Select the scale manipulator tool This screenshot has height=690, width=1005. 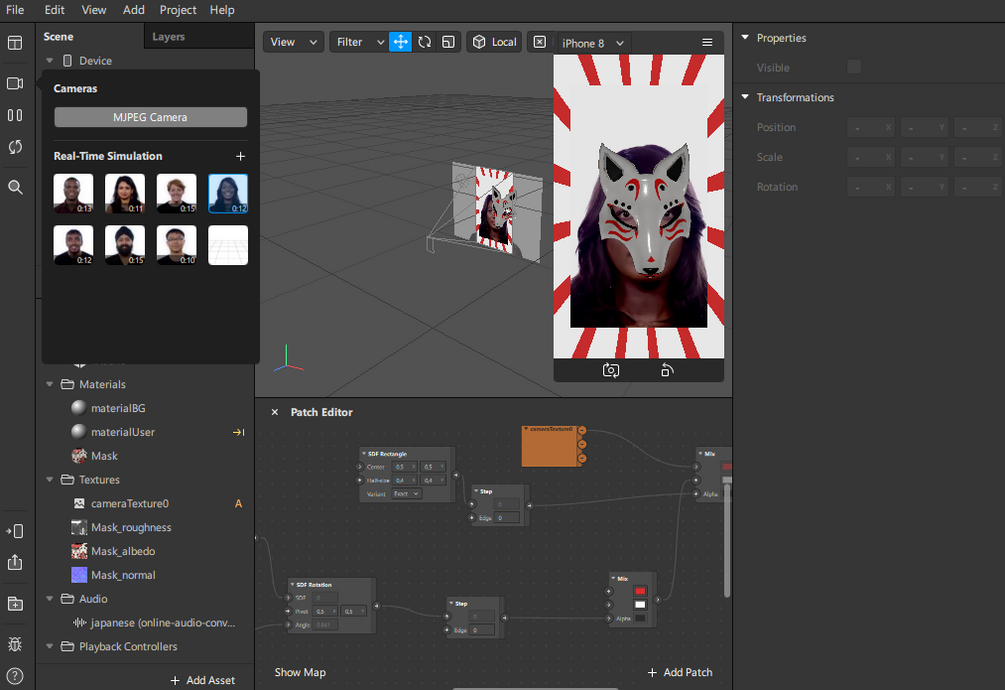449,42
